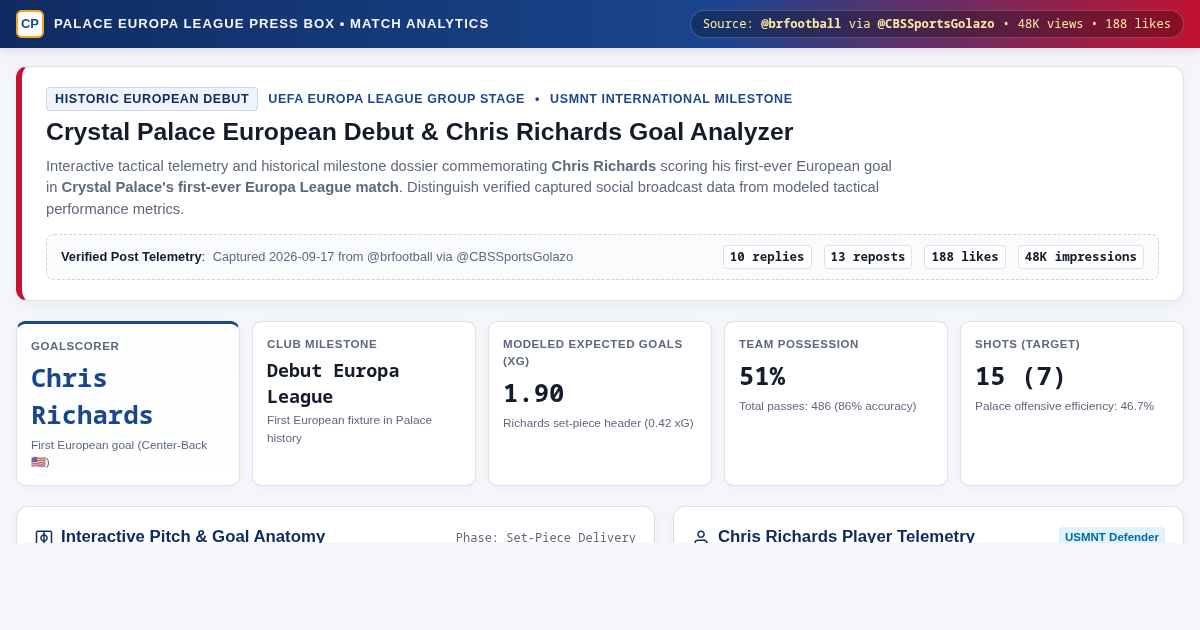
Task: Click 'First European fixture in Palace history' text
Action: [x=349, y=429]
